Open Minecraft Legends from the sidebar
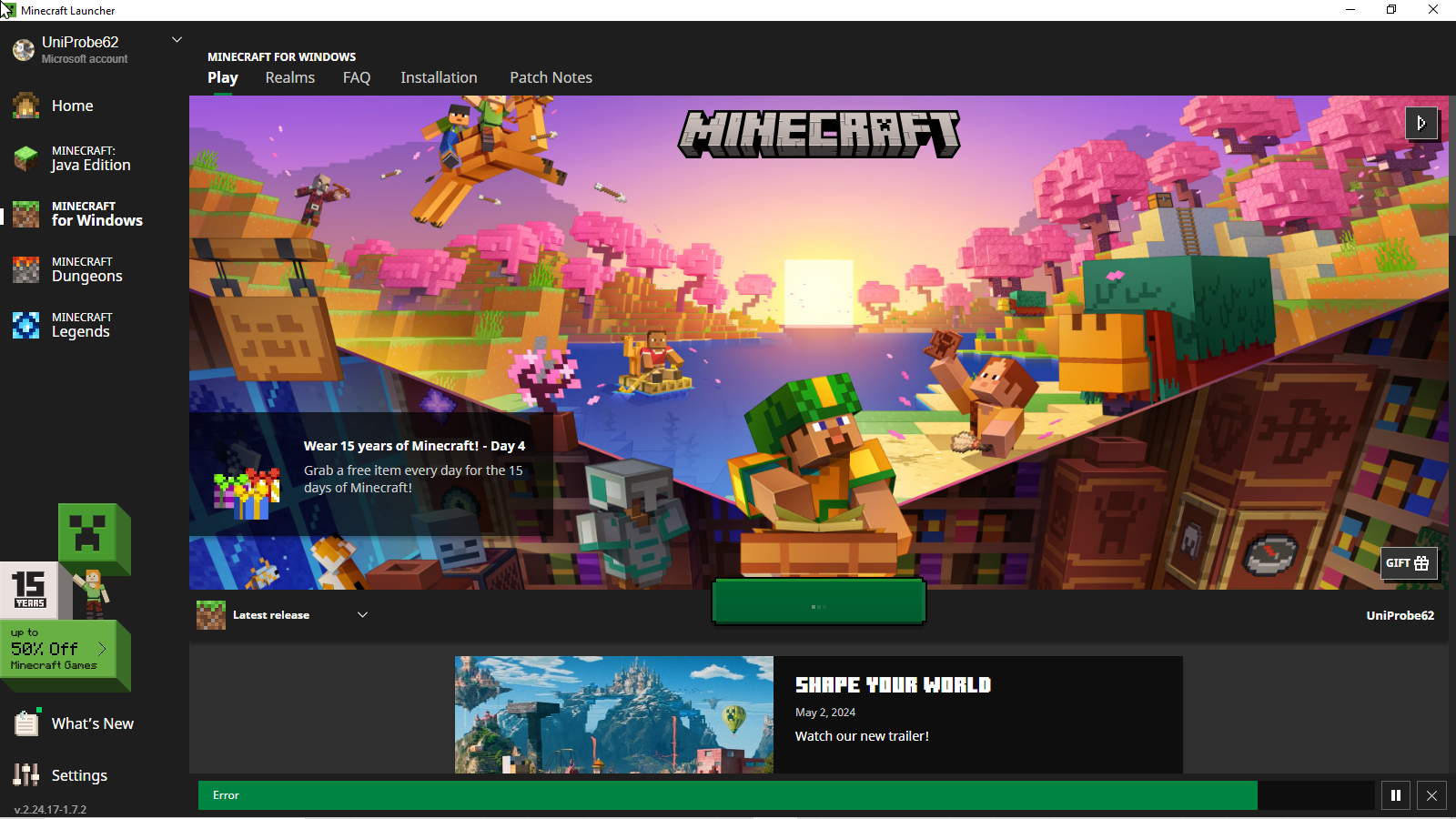The height and width of the screenshot is (819, 1456). (x=81, y=325)
